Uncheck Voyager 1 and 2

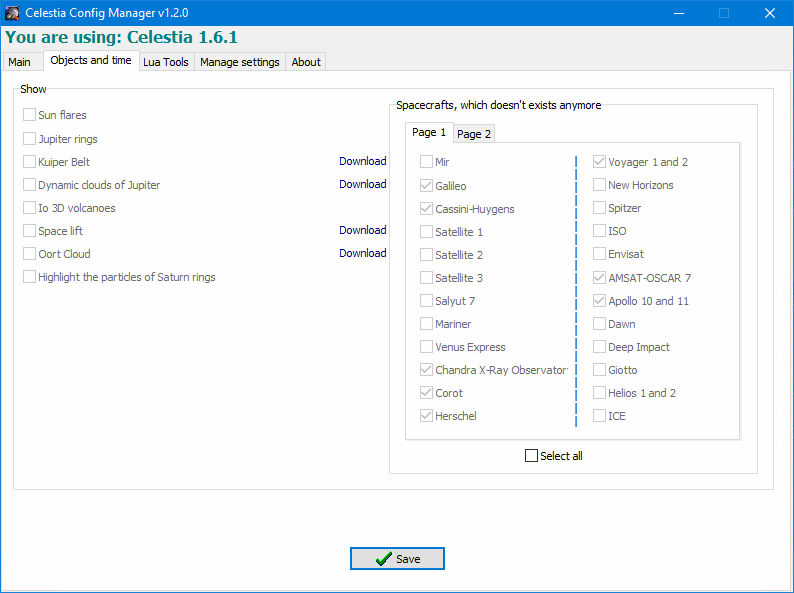pyautogui.click(x=600, y=162)
